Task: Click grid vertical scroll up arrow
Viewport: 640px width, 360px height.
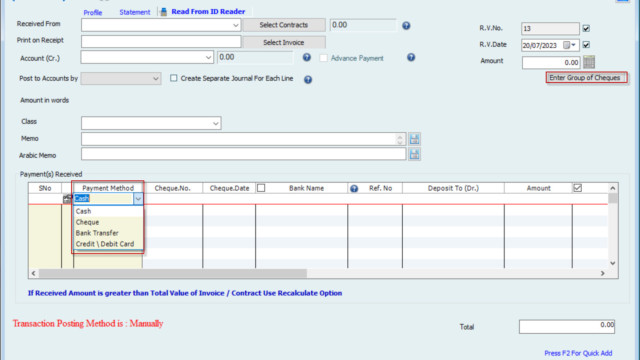Action: [613, 188]
